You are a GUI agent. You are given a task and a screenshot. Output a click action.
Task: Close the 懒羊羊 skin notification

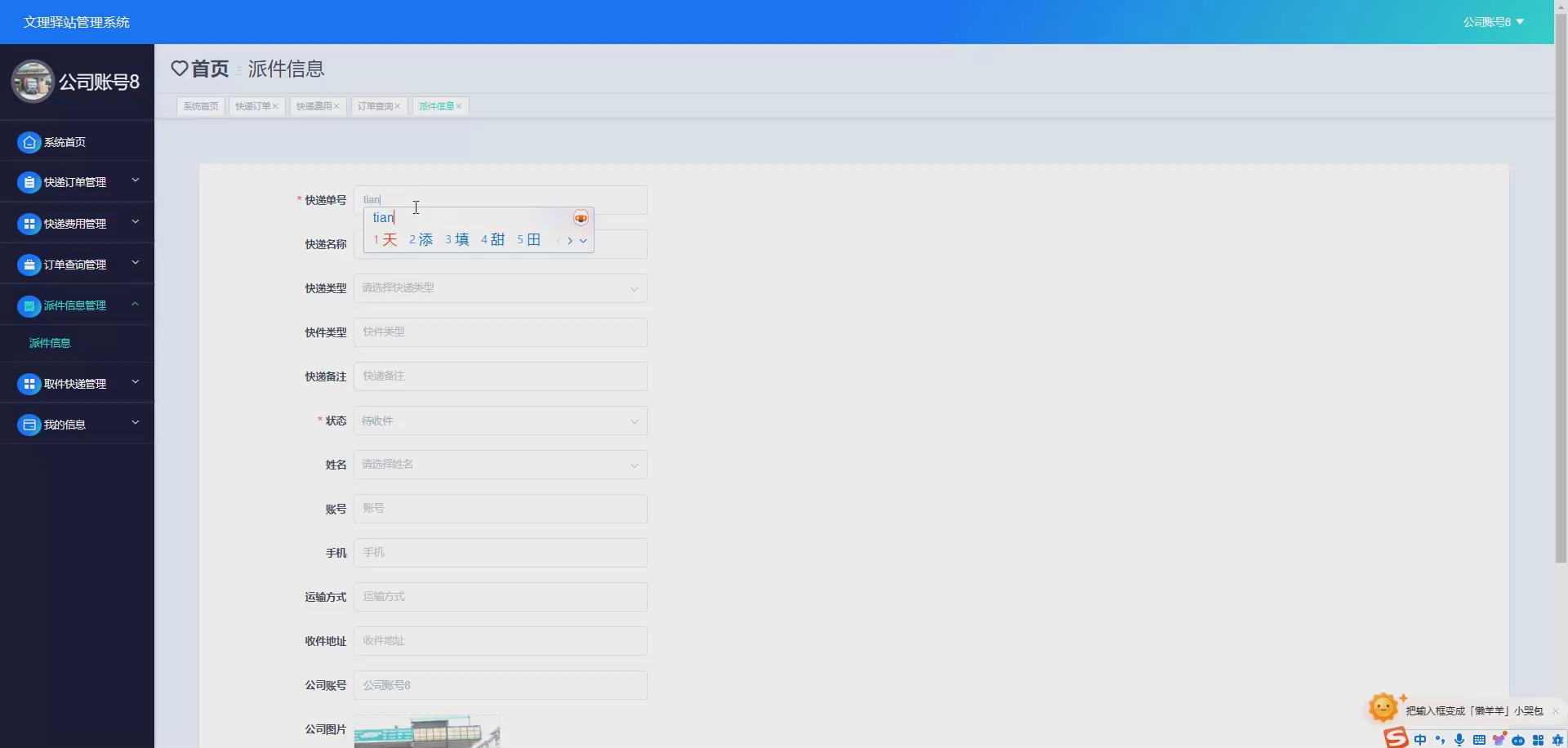click(1555, 710)
